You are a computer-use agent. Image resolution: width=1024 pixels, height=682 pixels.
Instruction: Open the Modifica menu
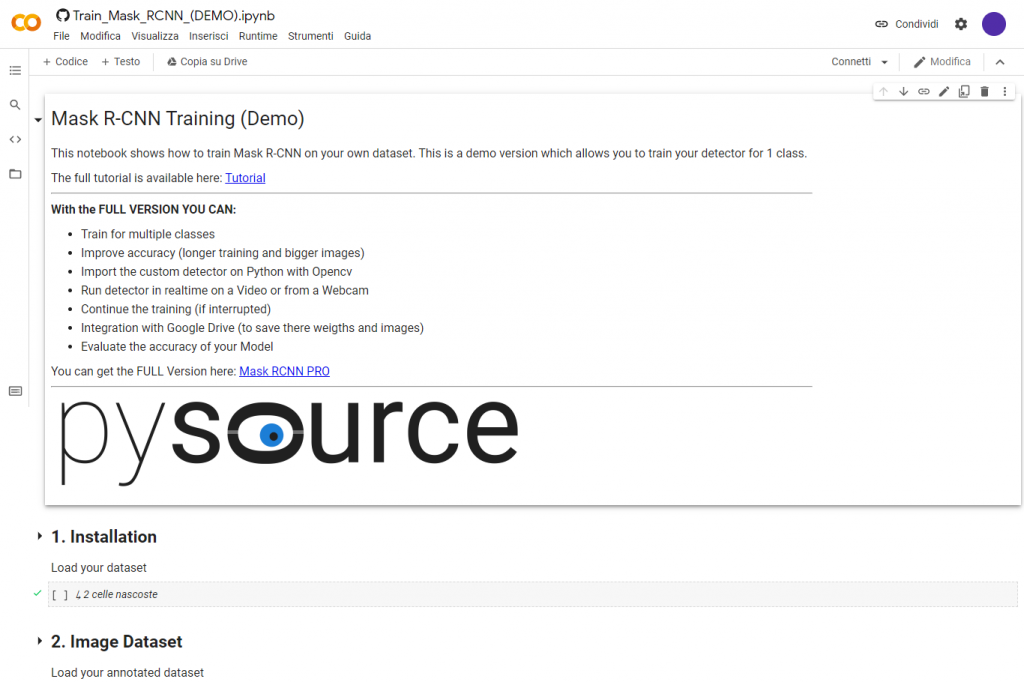(x=101, y=36)
